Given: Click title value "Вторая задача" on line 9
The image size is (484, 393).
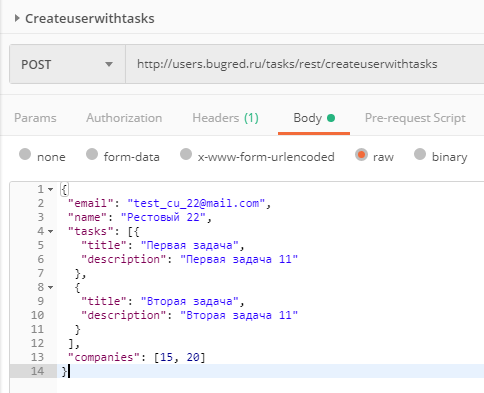Looking at the screenshot, I should (x=190, y=301).
